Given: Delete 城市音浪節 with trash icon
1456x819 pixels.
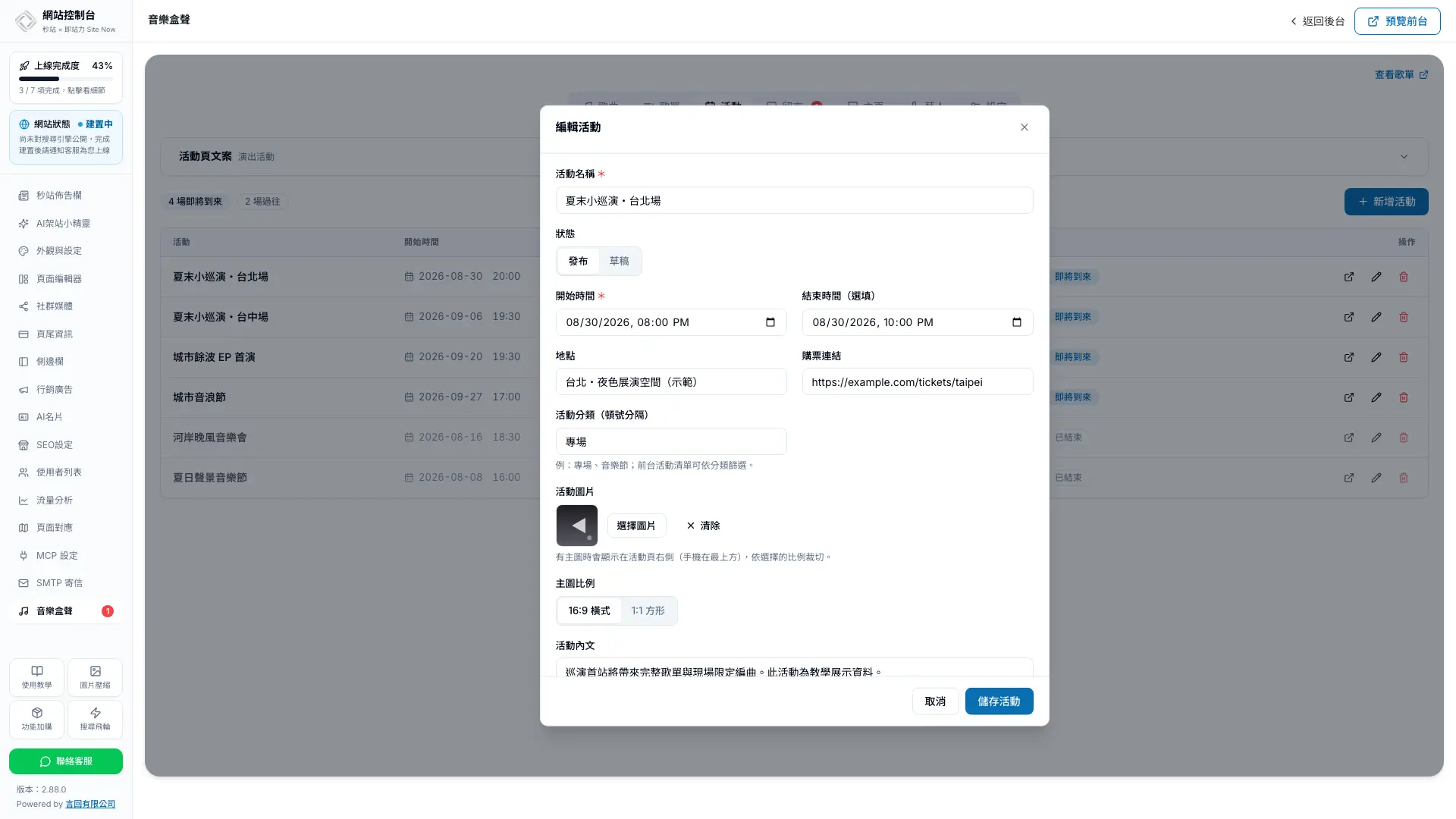Looking at the screenshot, I should 1403,397.
